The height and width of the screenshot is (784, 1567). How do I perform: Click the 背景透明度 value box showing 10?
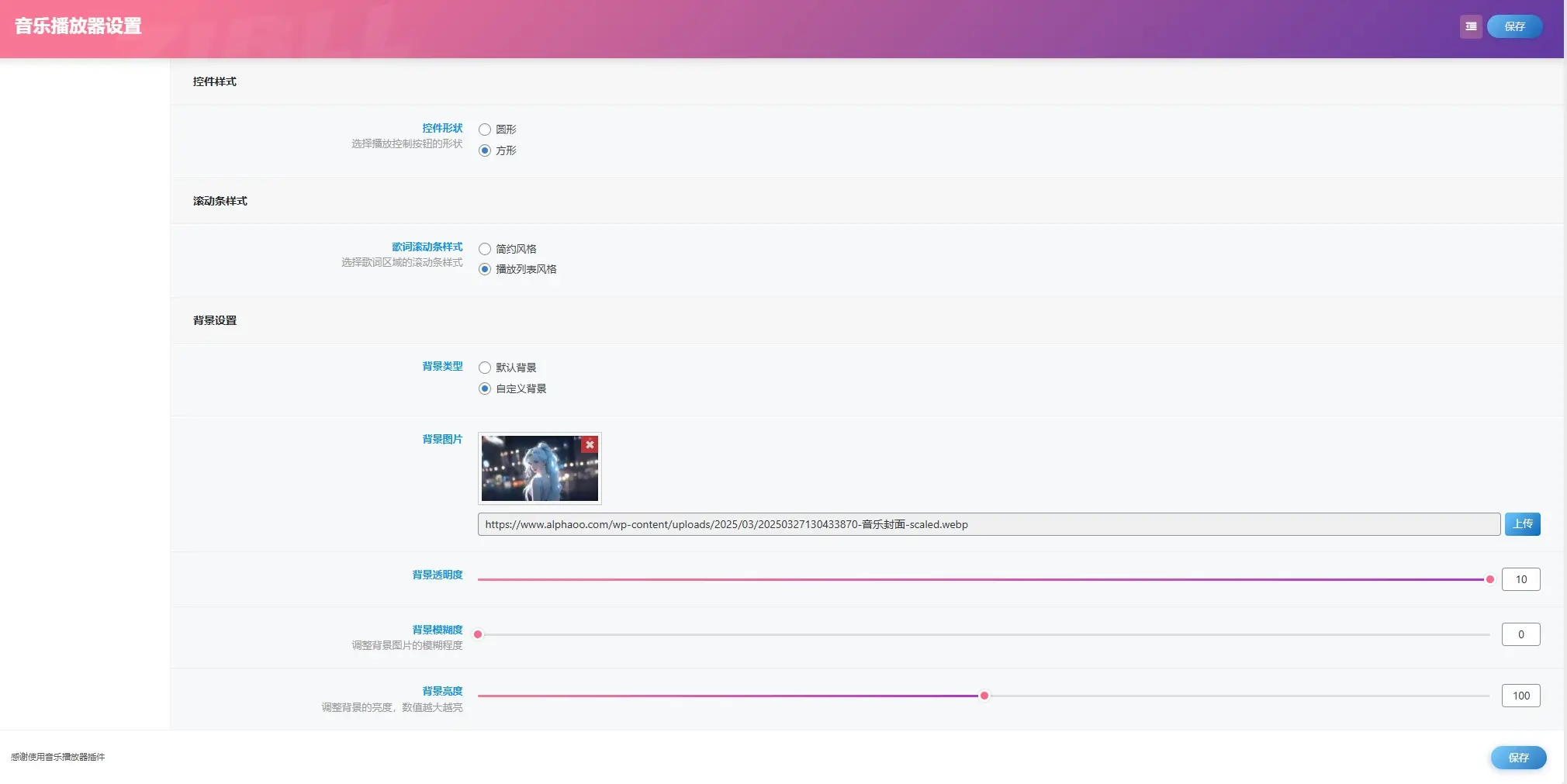click(x=1520, y=579)
